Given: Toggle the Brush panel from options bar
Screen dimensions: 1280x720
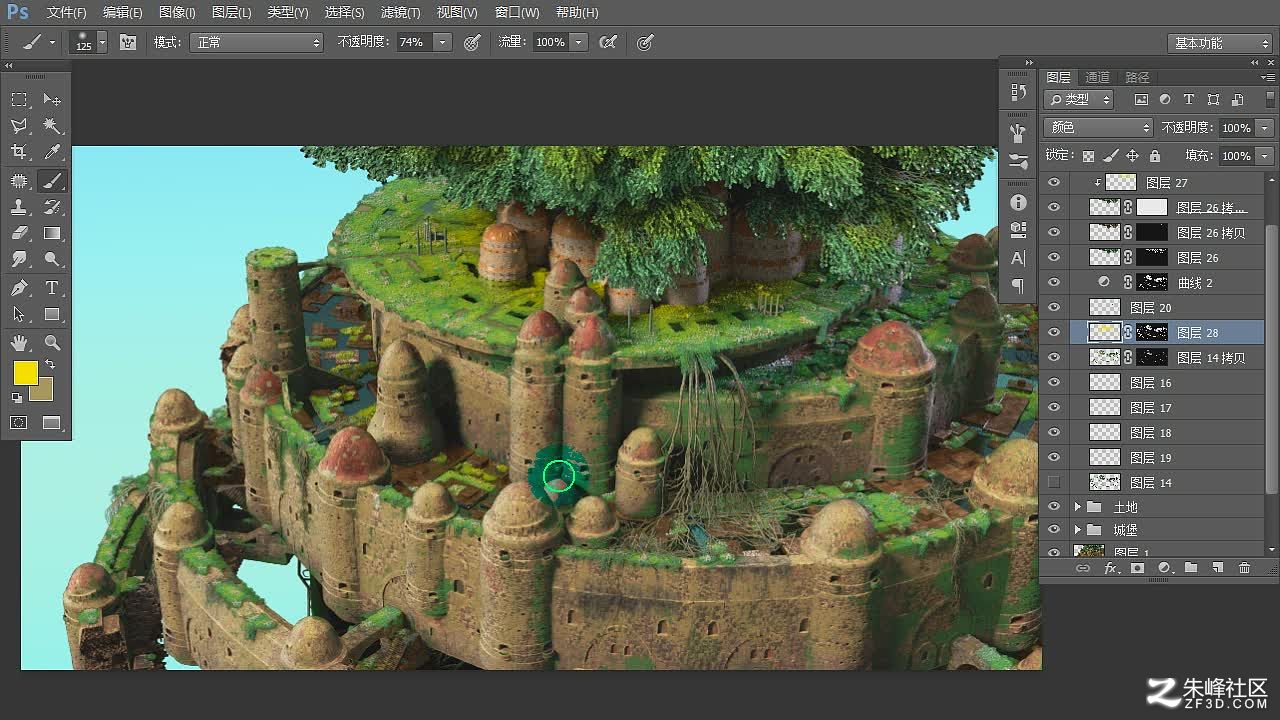Looking at the screenshot, I should [x=128, y=42].
